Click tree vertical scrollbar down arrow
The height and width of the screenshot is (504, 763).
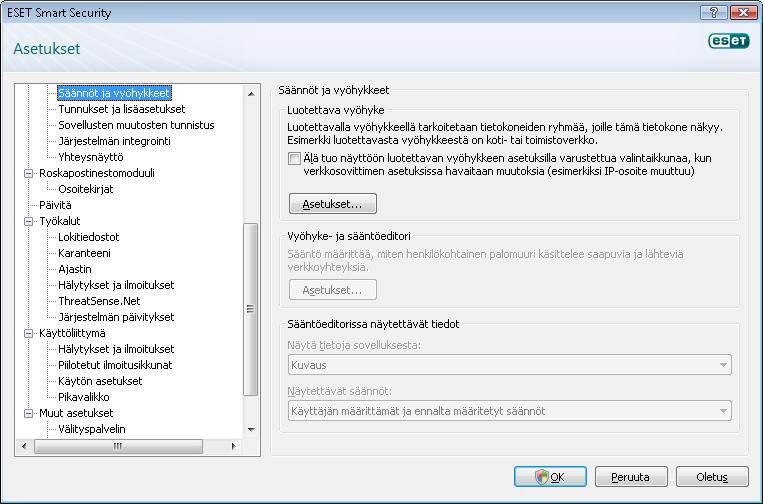[x=251, y=430]
